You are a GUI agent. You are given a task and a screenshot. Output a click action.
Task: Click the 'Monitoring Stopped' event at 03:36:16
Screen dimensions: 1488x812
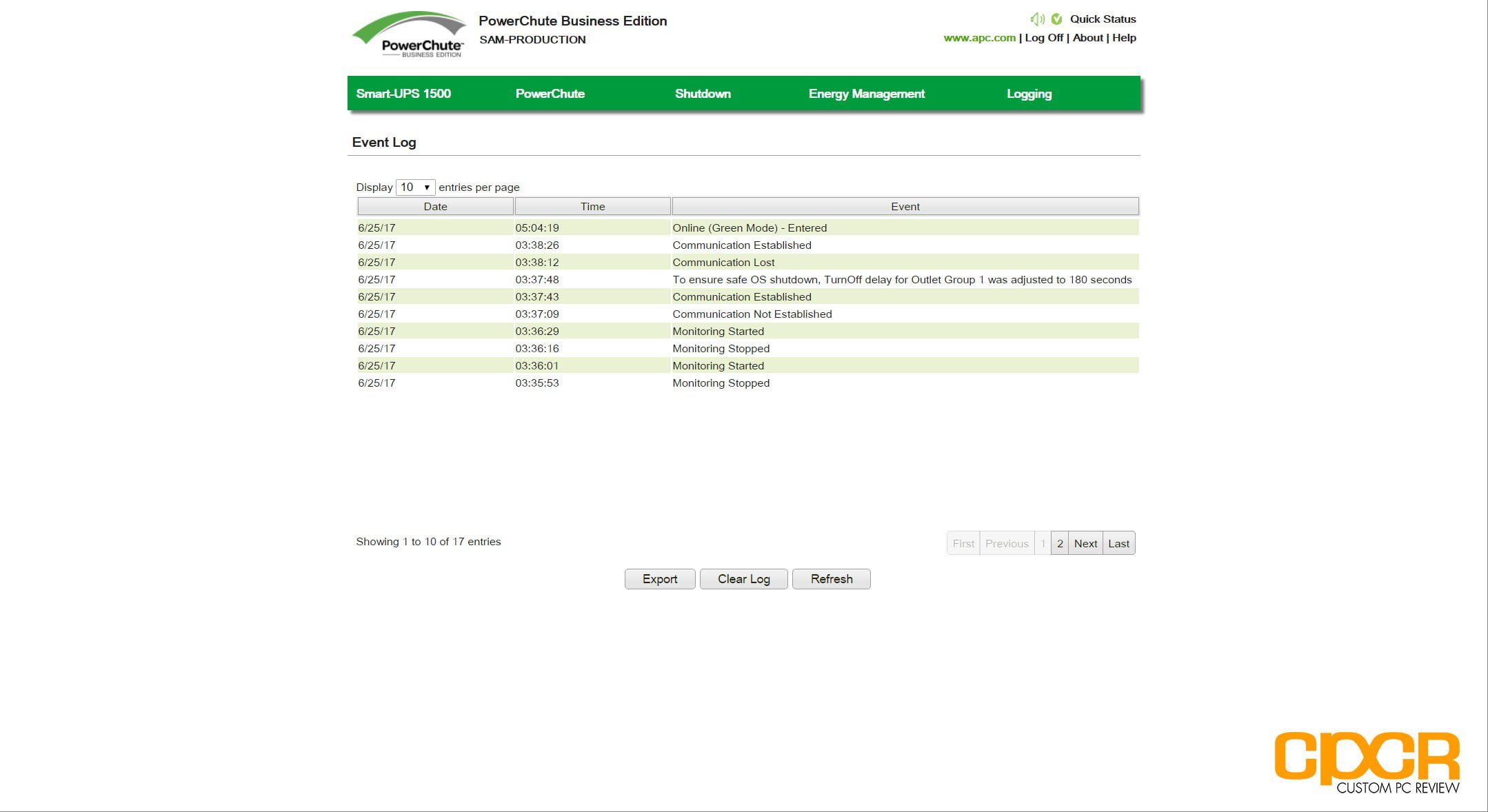point(721,349)
